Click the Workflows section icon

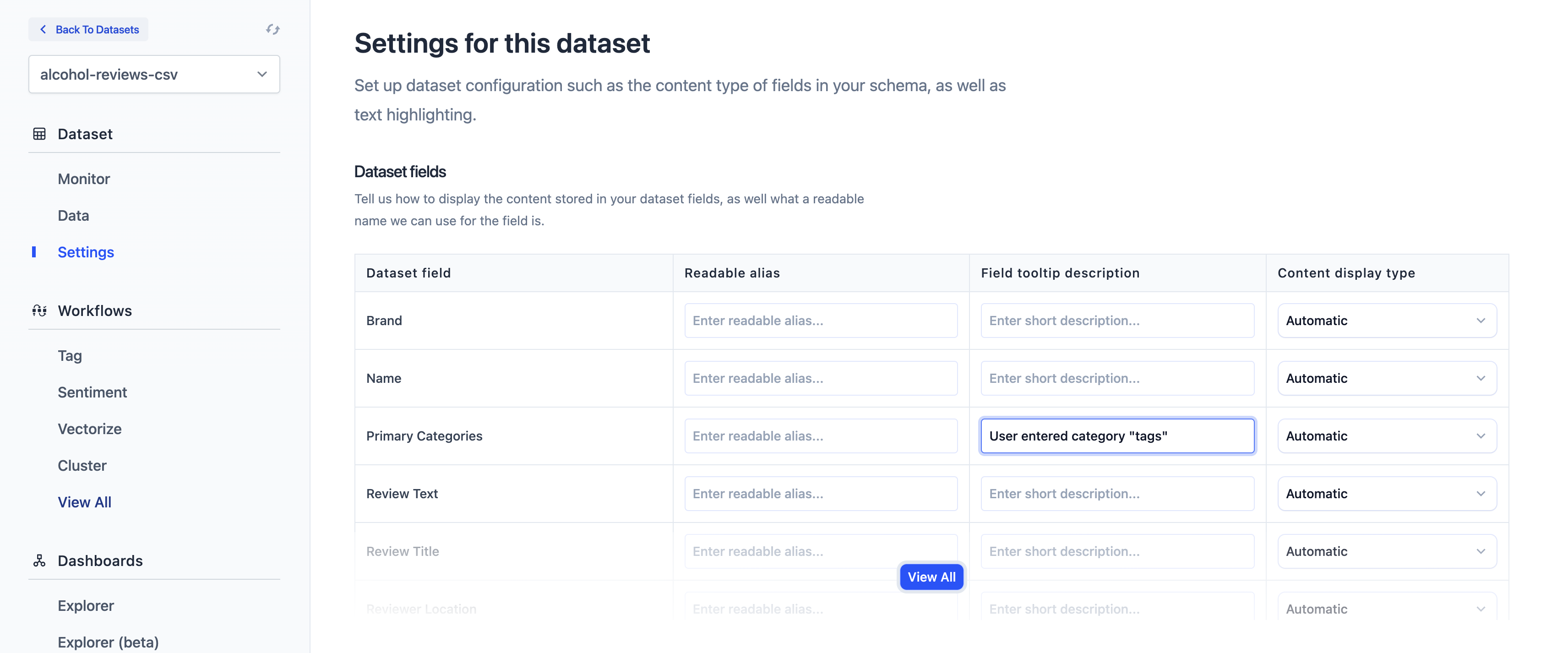click(x=39, y=311)
